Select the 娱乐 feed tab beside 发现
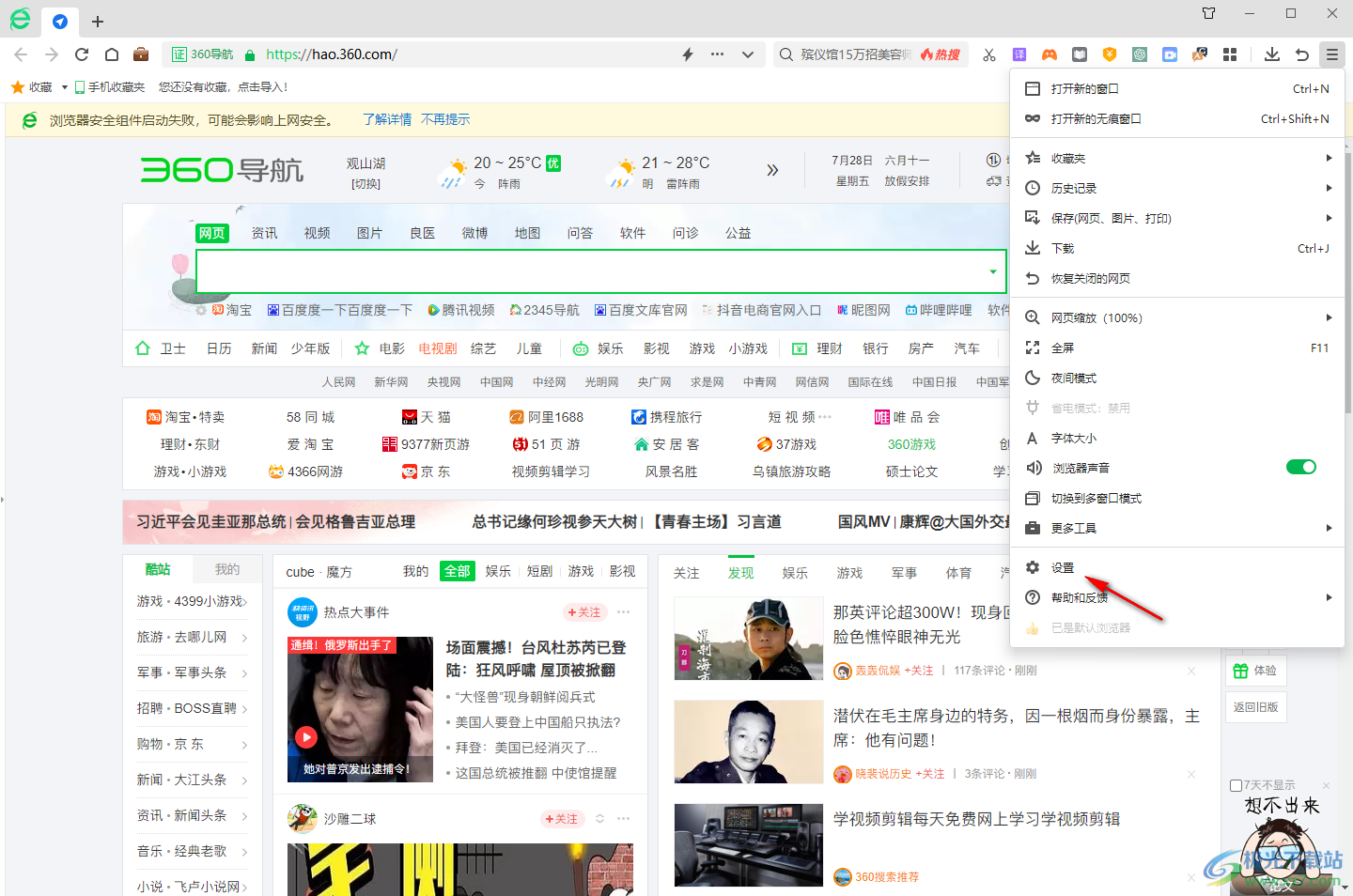 [x=795, y=573]
